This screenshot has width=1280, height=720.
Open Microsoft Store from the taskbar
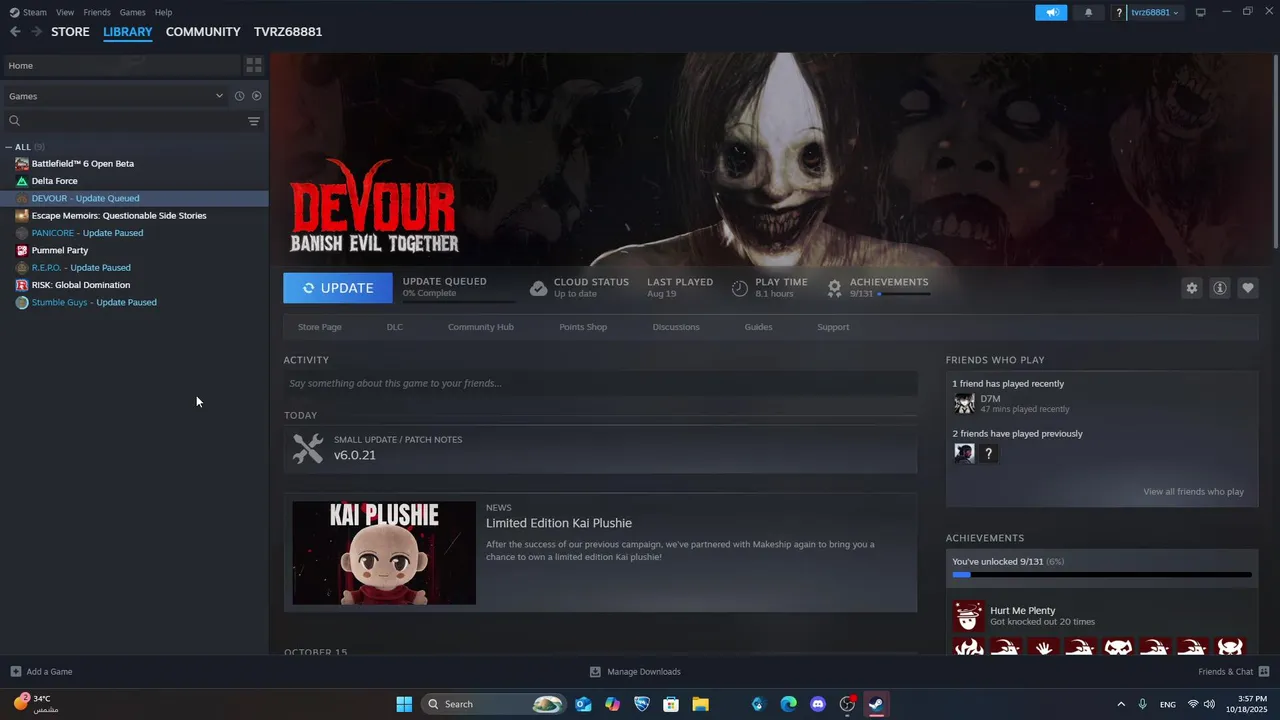pos(671,704)
